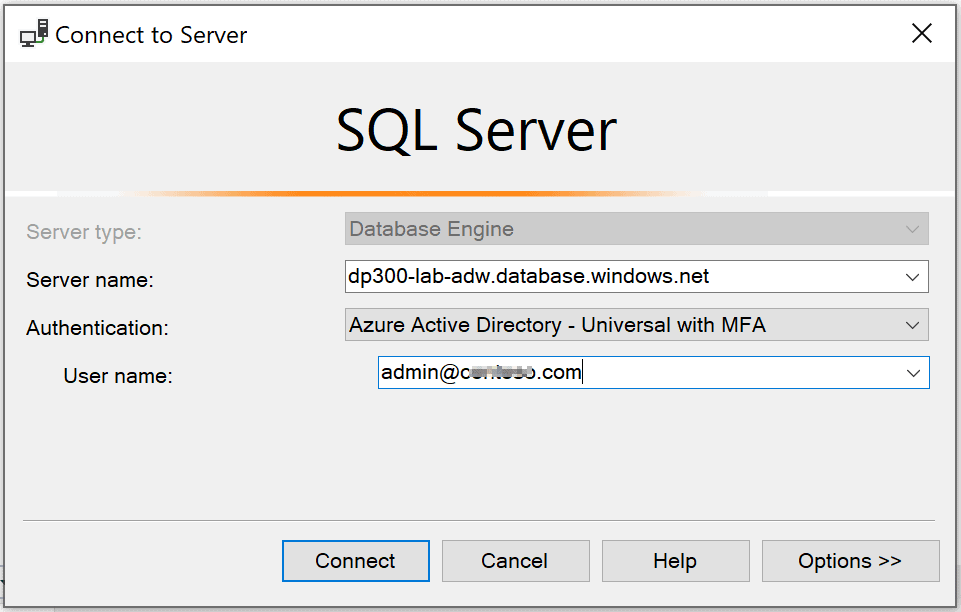Open the Help dialog

click(675, 560)
